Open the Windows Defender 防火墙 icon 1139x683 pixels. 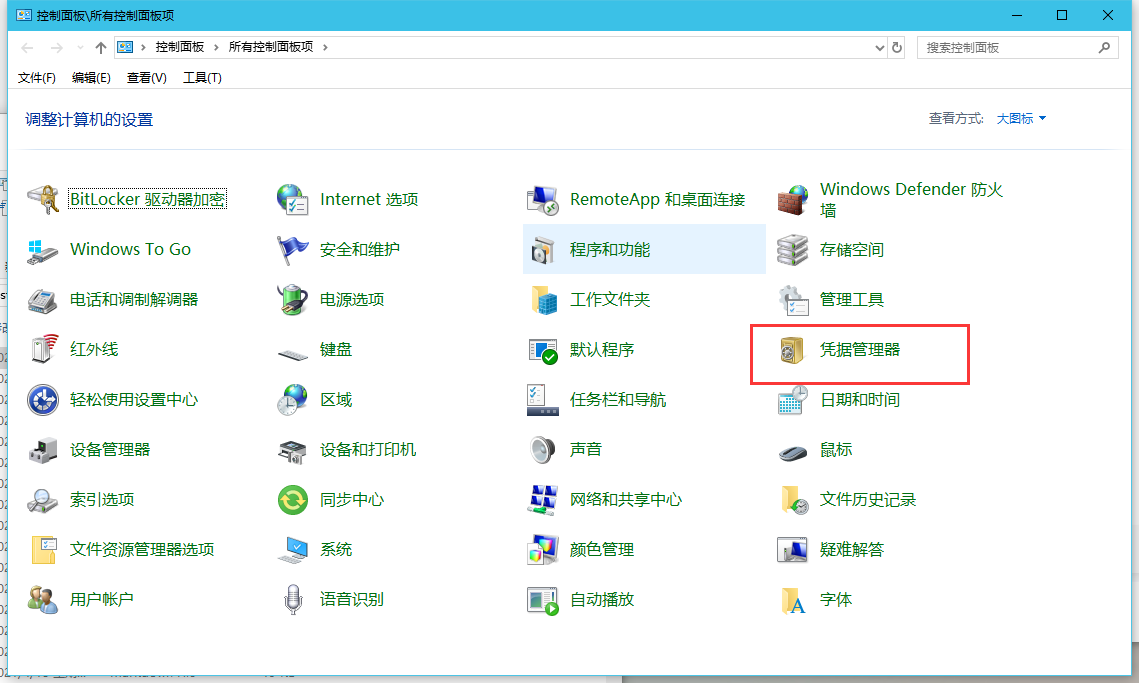793,200
